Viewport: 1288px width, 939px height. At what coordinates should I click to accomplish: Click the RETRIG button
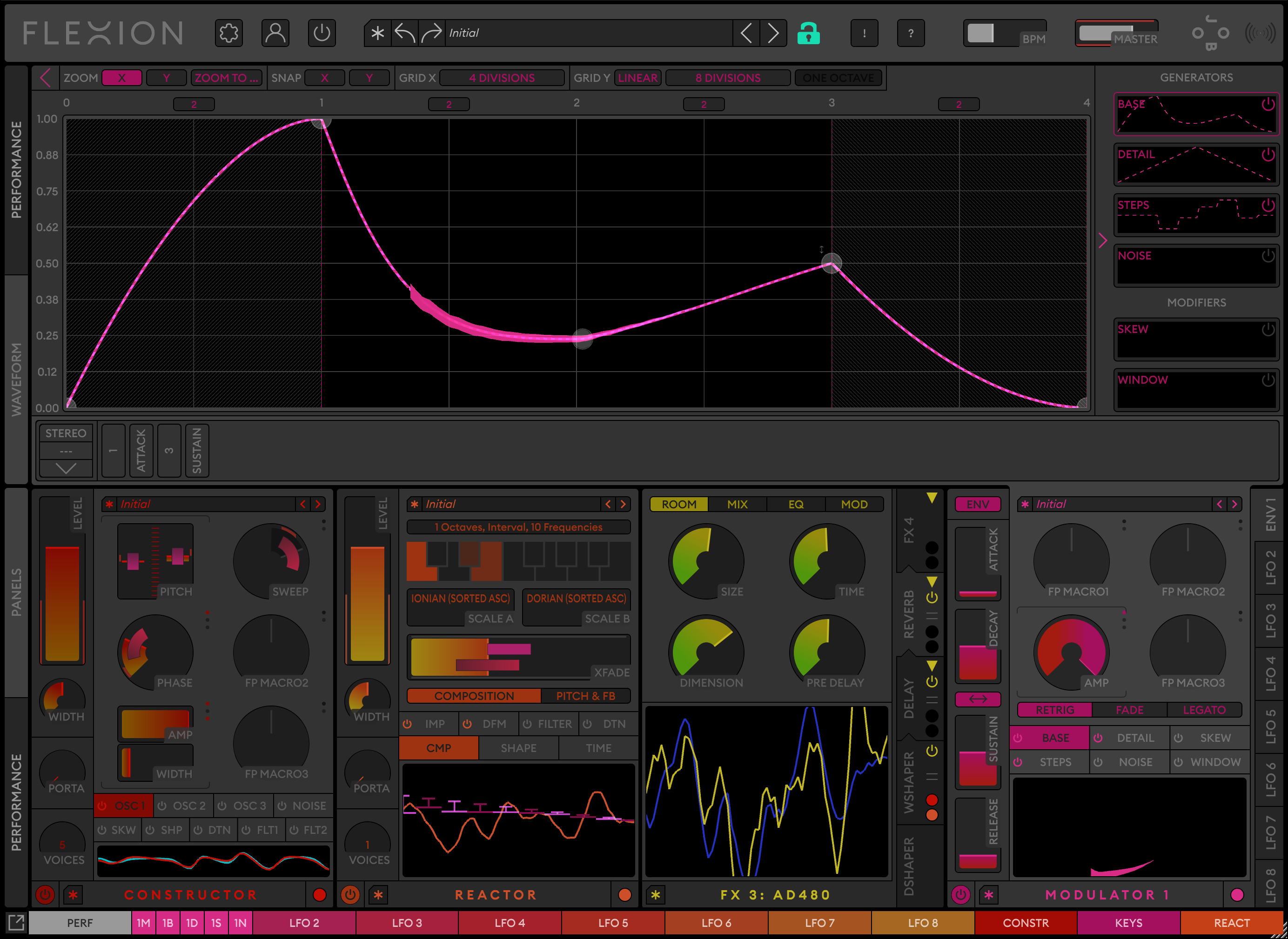[x=1055, y=710]
